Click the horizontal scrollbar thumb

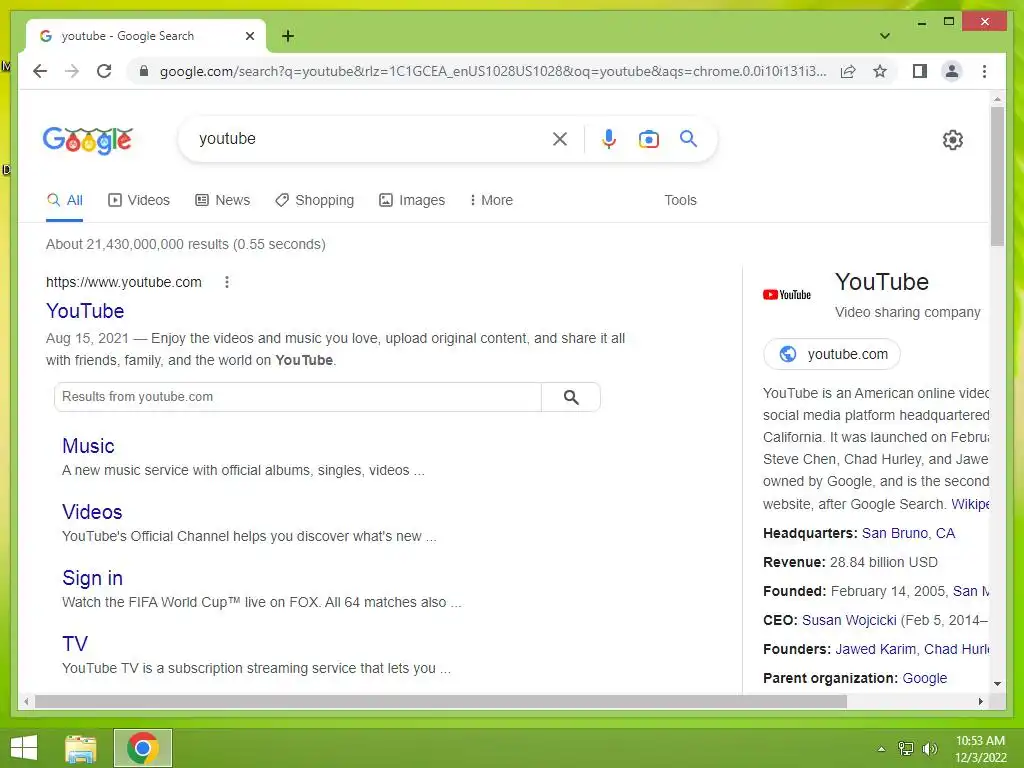441,701
